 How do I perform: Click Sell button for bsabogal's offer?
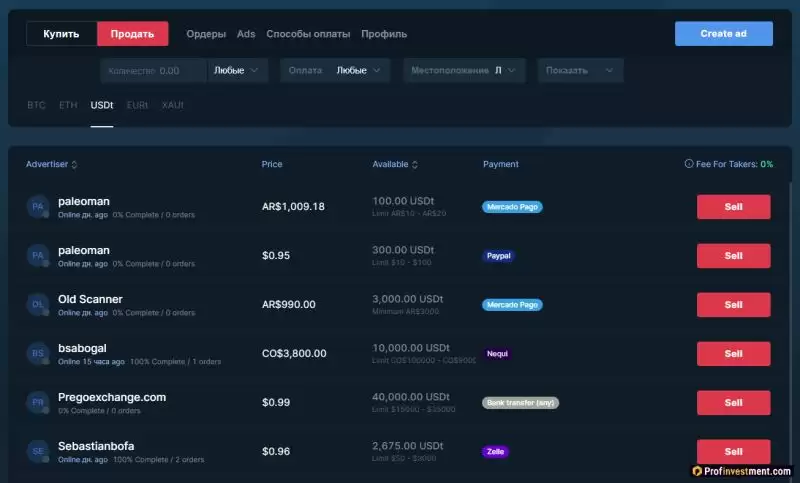click(733, 354)
